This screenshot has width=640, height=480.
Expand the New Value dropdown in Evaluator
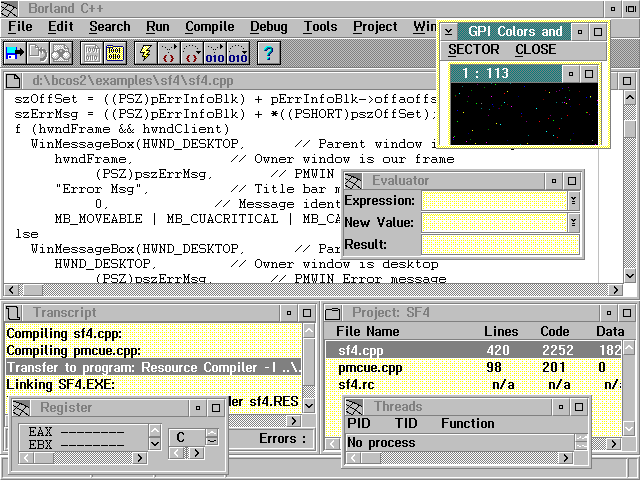tap(573, 223)
